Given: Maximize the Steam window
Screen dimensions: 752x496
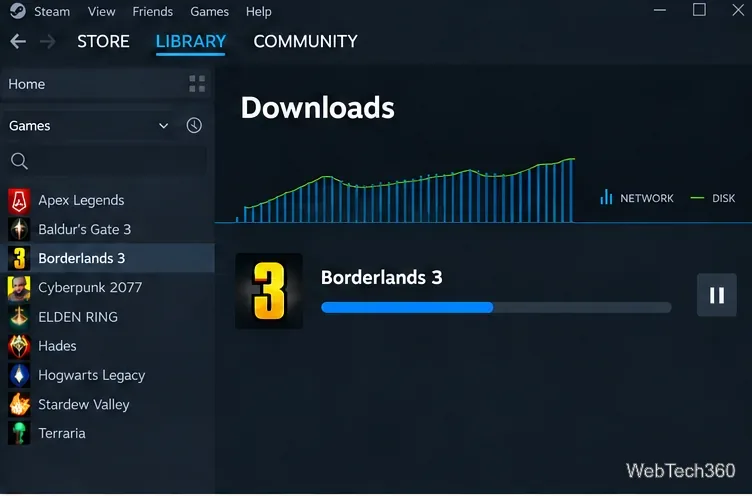Looking at the screenshot, I should pyautogui.click(x=699, y=10).
